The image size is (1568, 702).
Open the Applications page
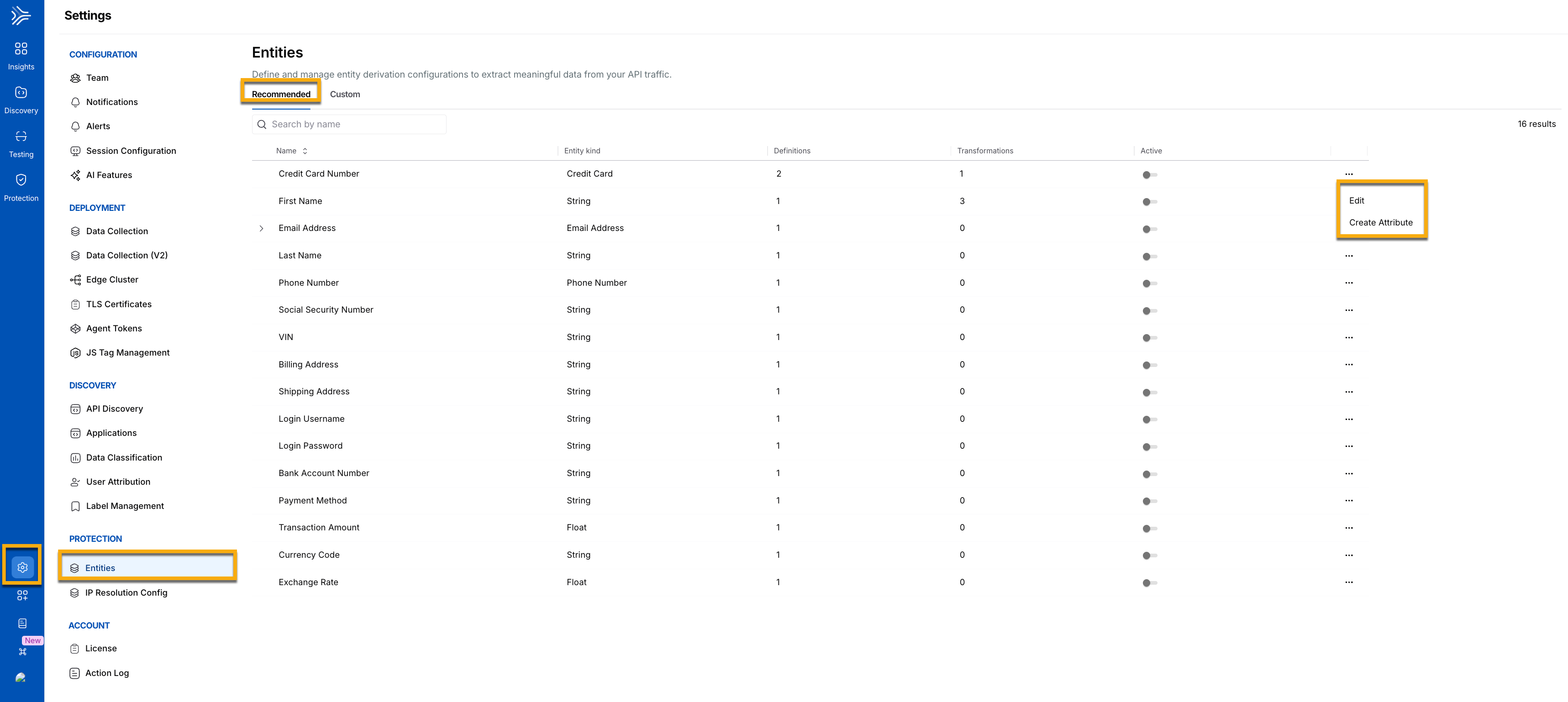(x=111, y=433)
